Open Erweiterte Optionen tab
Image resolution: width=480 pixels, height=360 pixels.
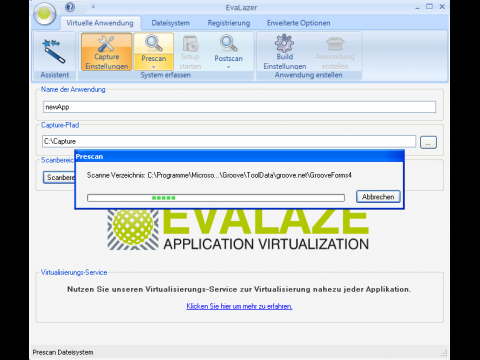pos(298,23)
